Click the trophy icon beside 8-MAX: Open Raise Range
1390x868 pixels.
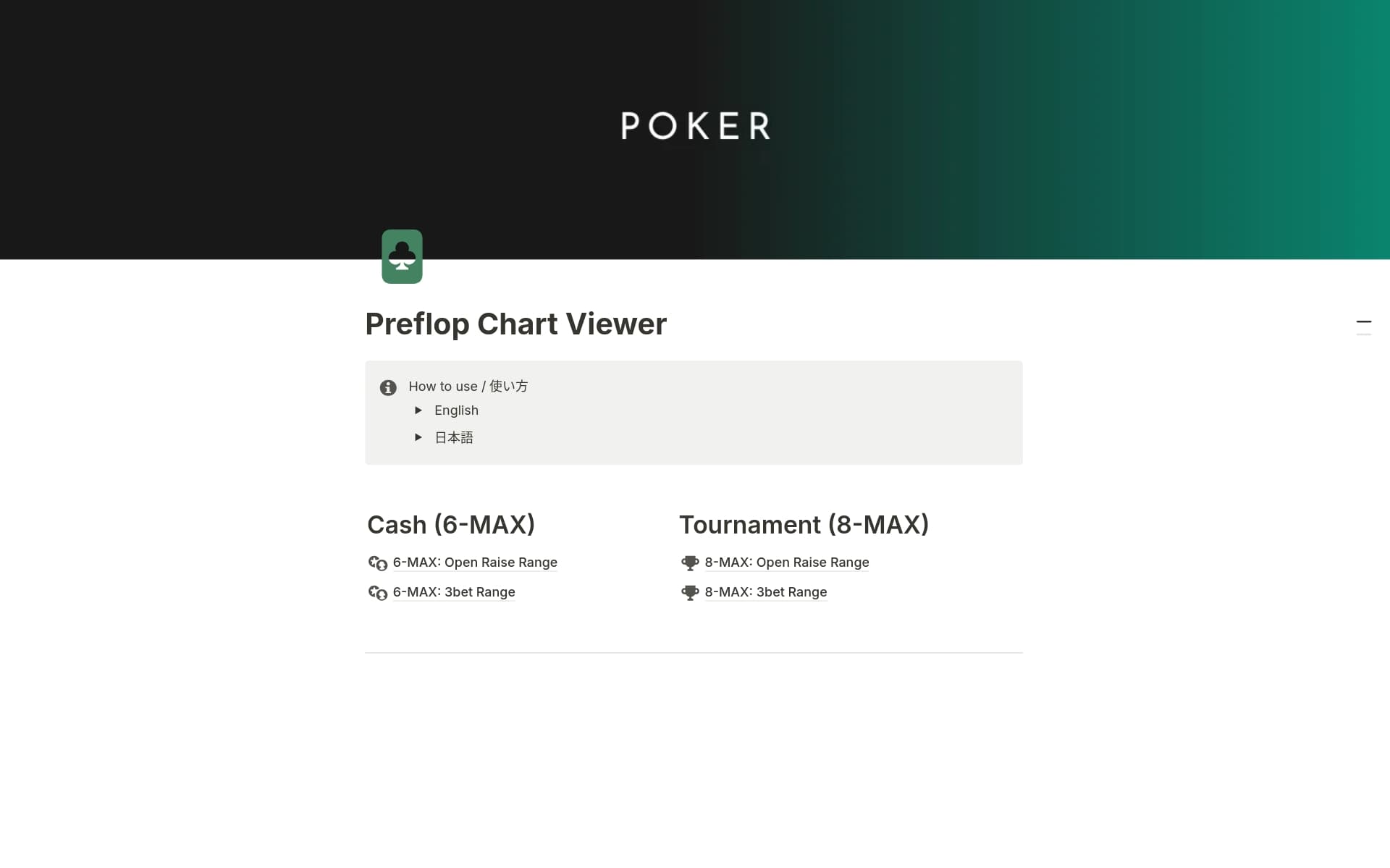point(690,563)
